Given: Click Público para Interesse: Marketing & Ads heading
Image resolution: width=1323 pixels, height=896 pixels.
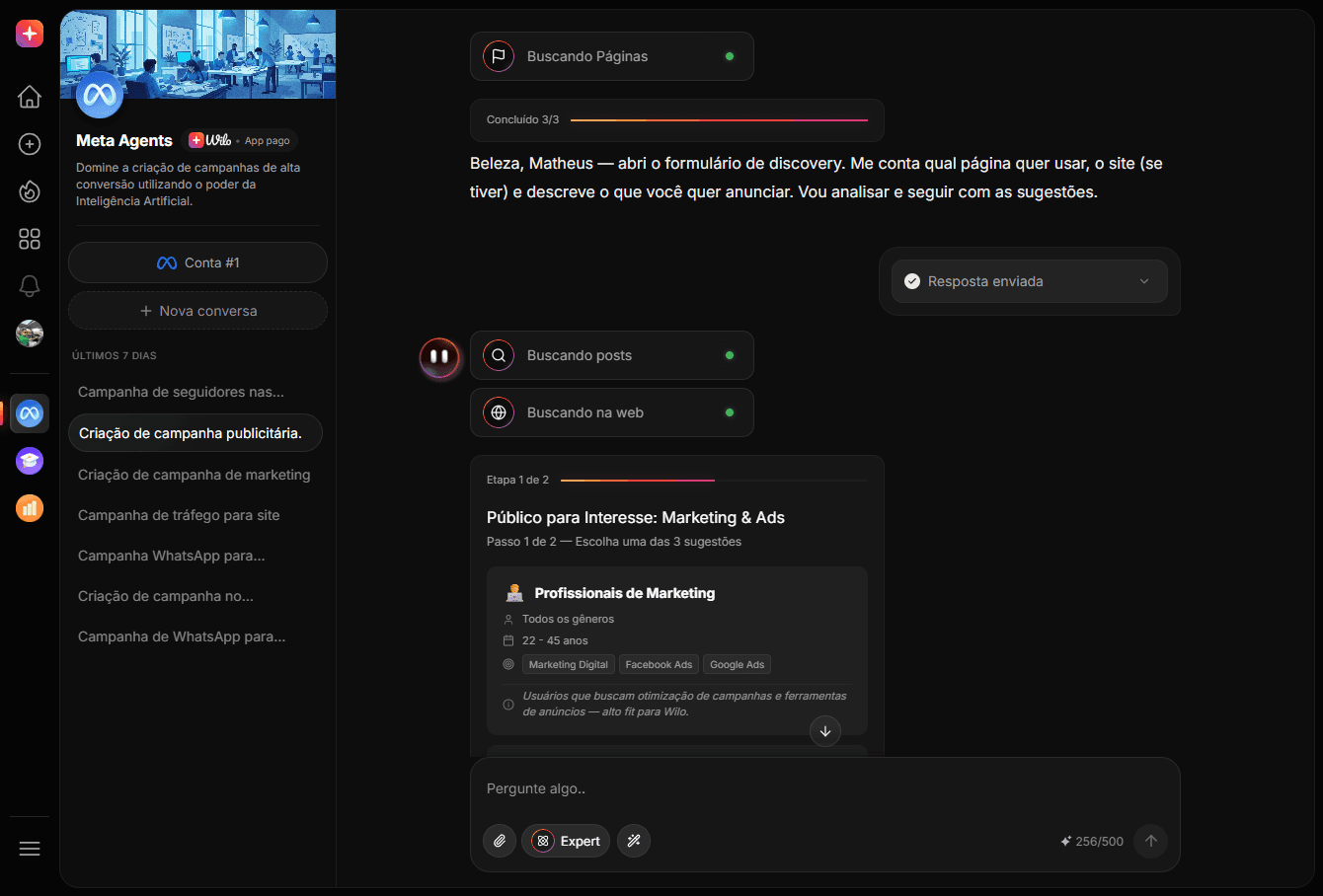Looking at the screenshot, I should (x=636, y=517).
